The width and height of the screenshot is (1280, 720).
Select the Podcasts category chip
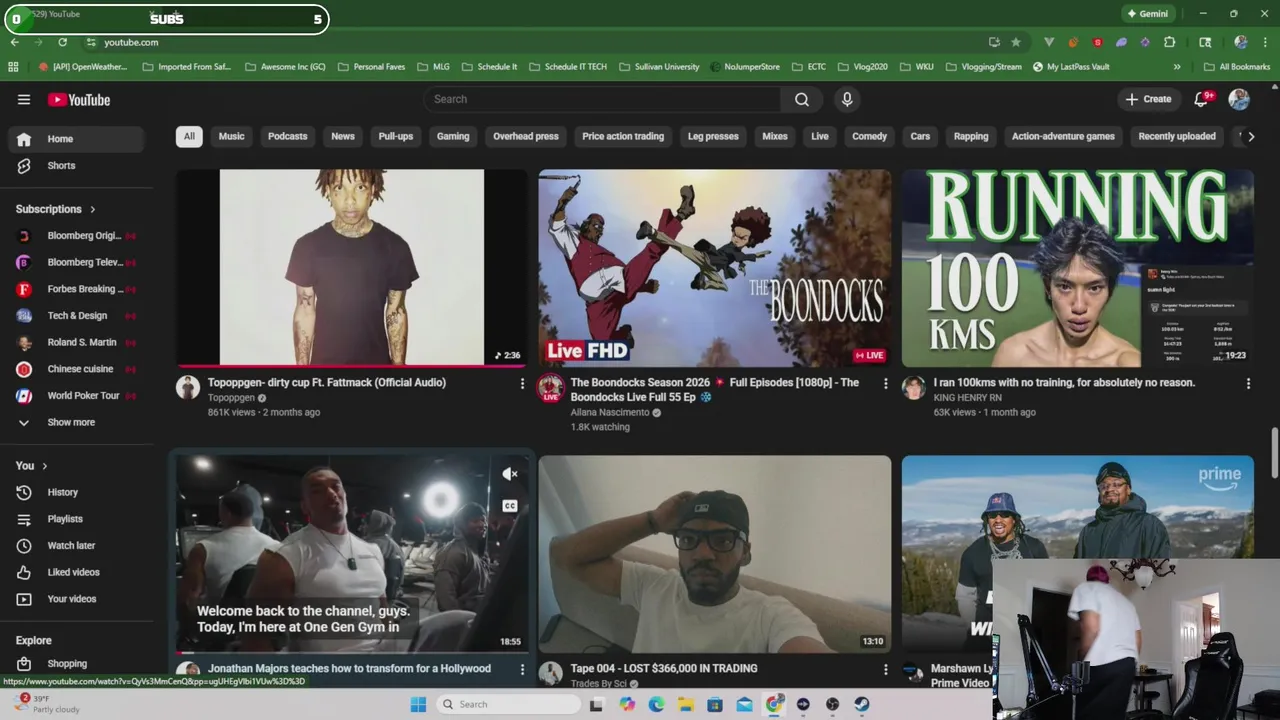[287, 136]
